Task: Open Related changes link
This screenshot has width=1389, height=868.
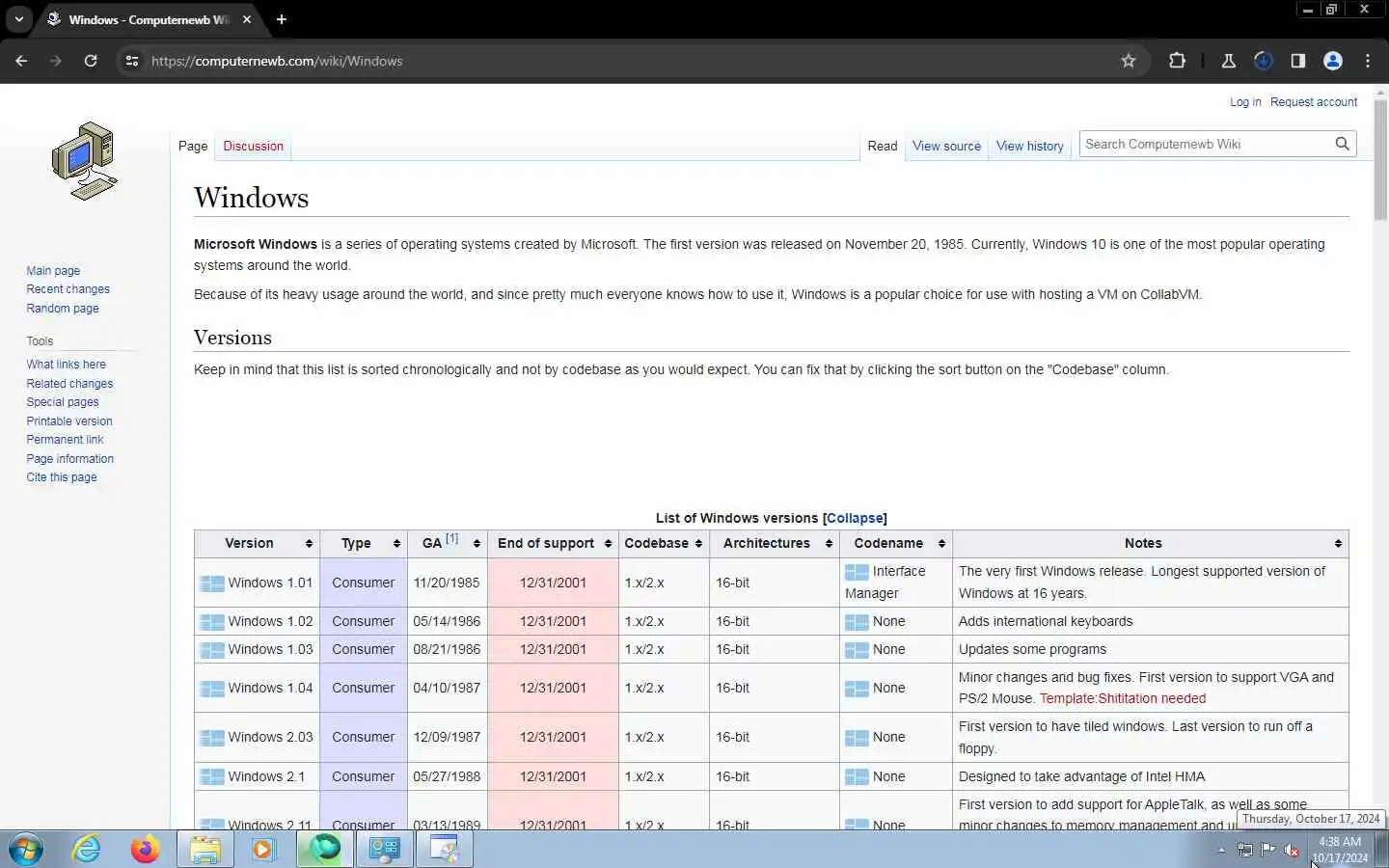Action: tap(69, 384)
